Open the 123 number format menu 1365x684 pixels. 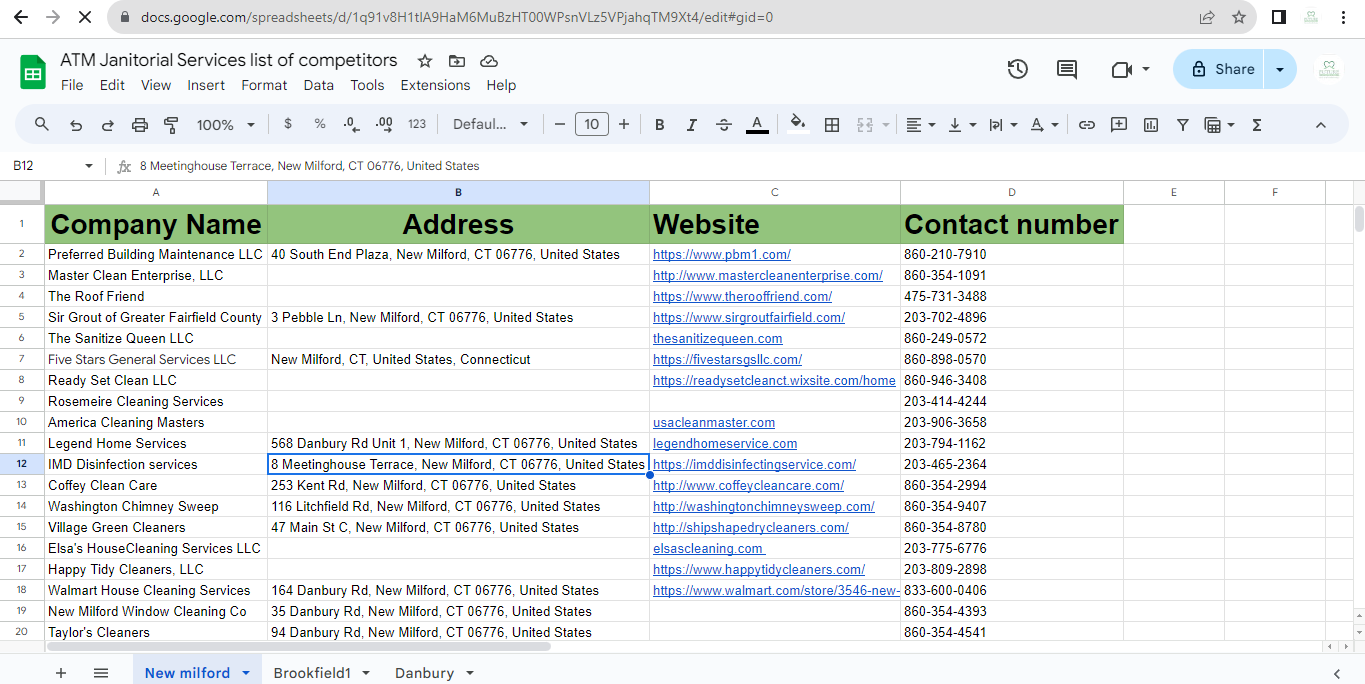pyautogui.click(x=417, y=124)
